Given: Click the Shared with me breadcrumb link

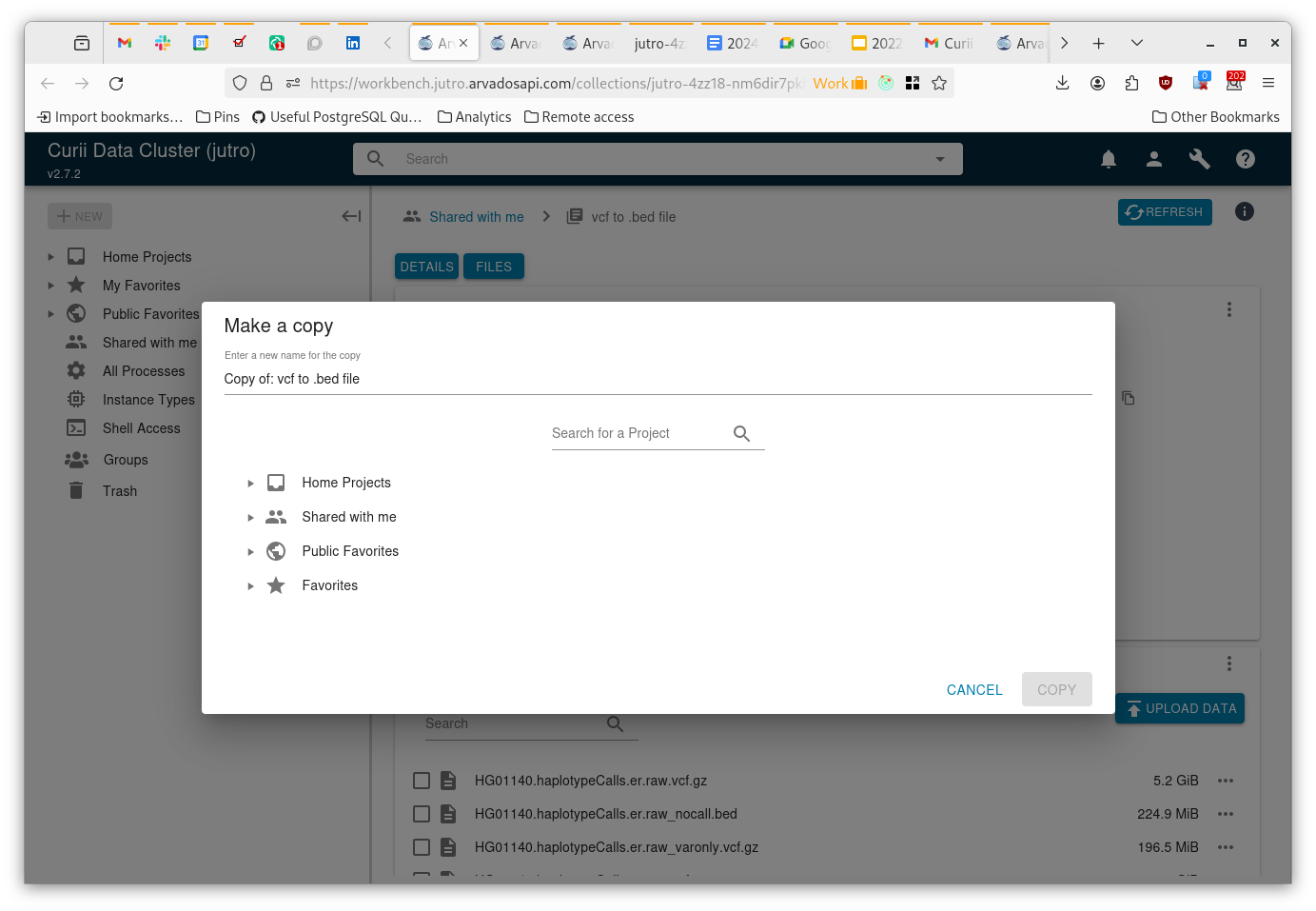Looking at the screenshot, I should click(x=477, y=217).
